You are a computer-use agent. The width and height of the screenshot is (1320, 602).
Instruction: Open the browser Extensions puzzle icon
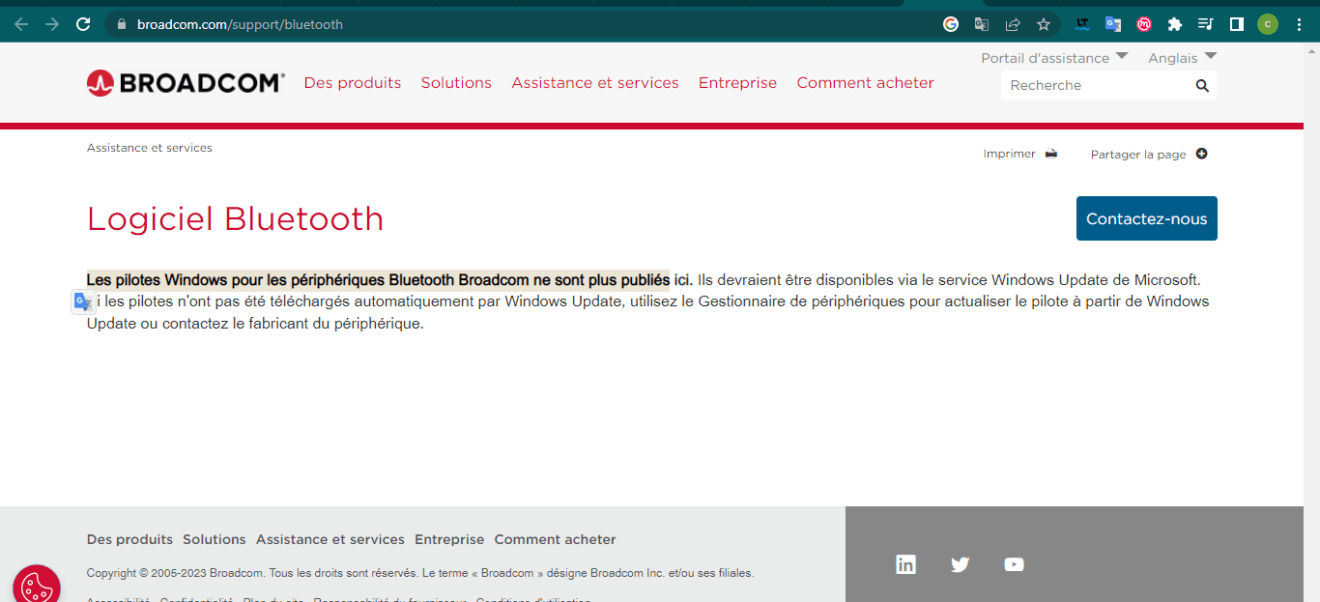pos(1175,23)
